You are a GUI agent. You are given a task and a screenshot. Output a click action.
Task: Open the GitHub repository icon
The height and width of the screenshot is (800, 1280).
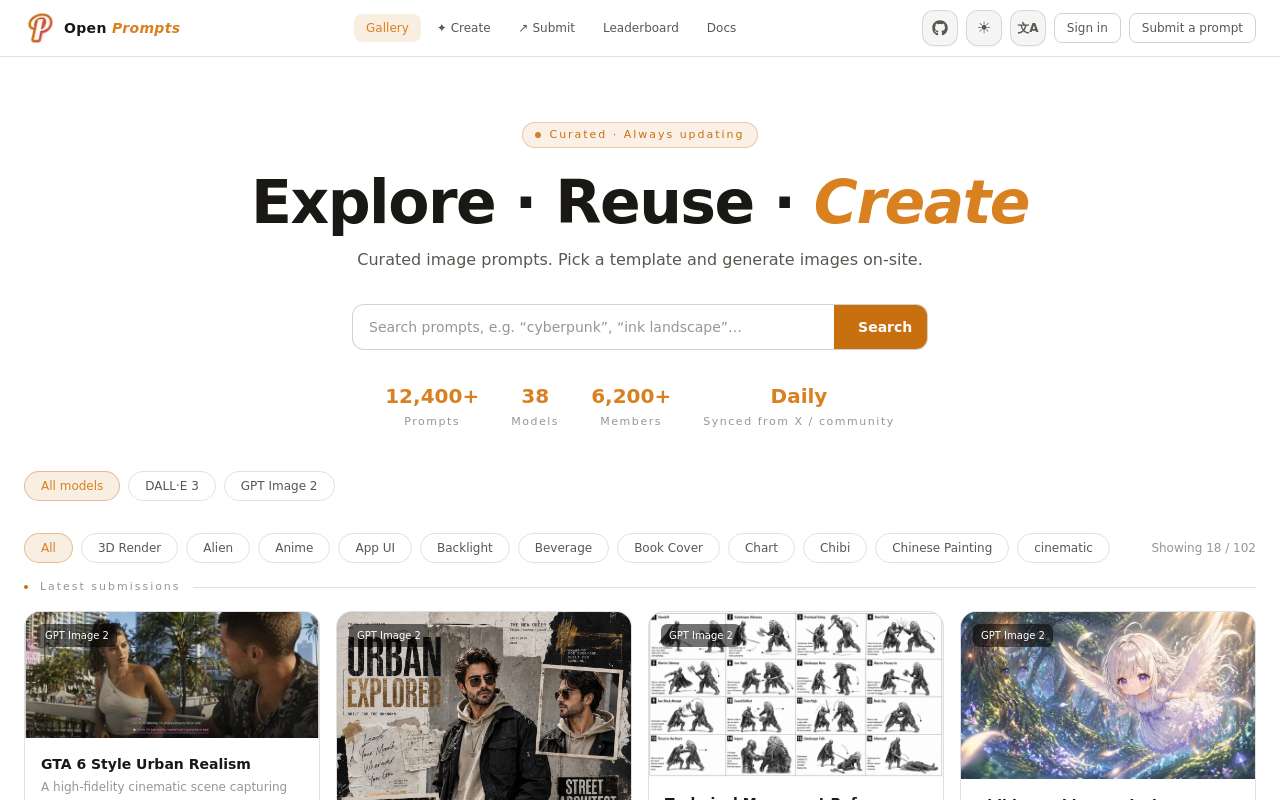pyautogui.click(x=940, y=28)
